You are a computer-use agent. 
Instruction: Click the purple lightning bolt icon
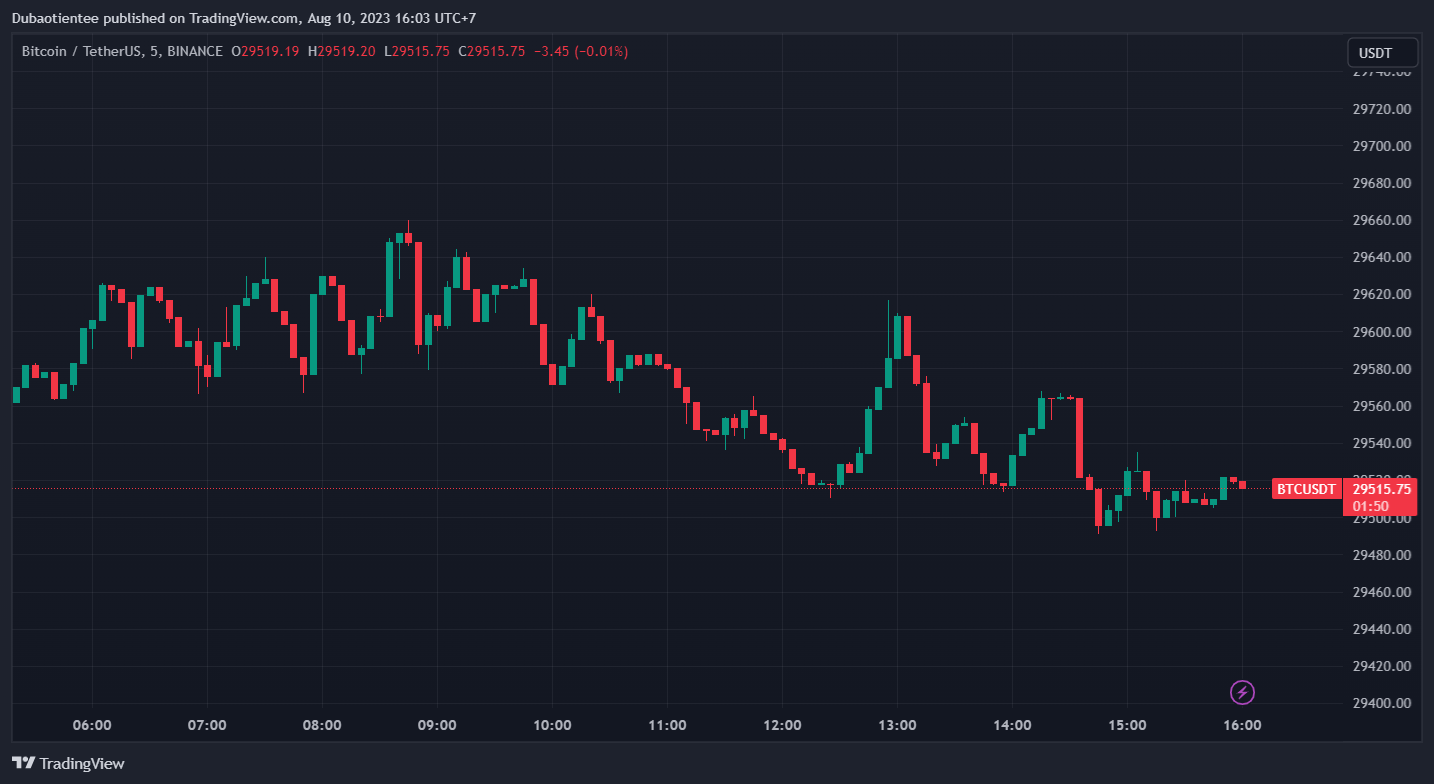[x=1242, y=692]
